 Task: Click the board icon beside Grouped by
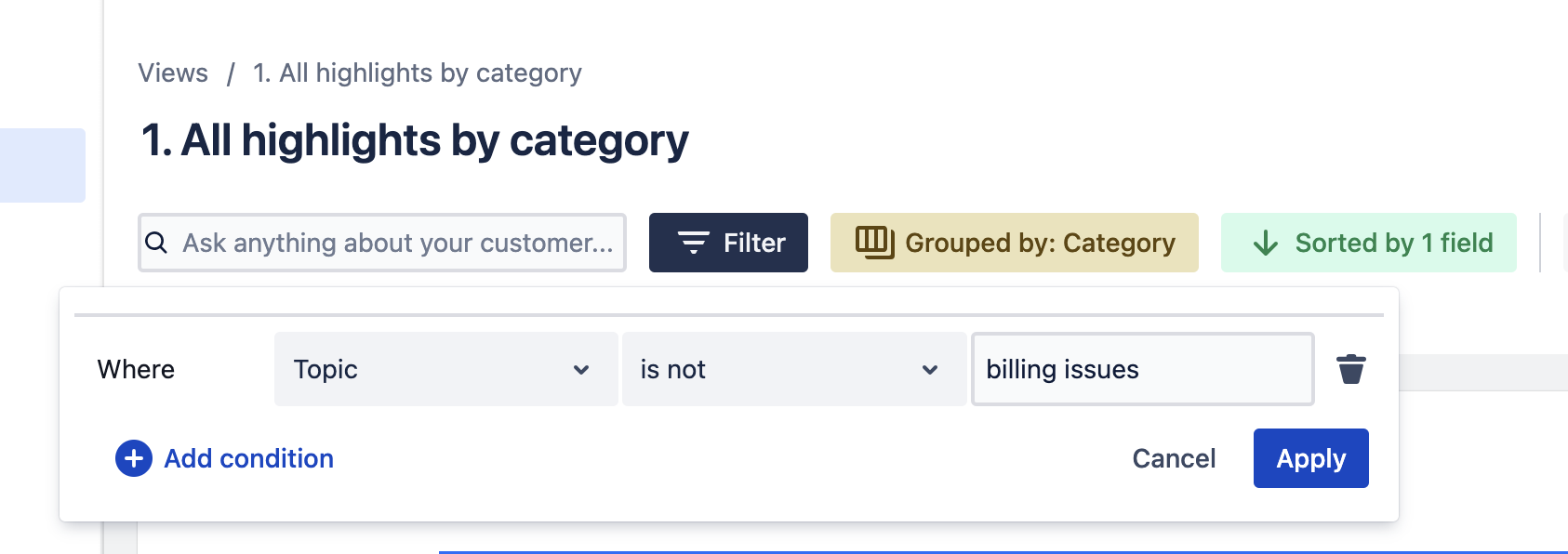pyautogui.click(x=874, y=242)
